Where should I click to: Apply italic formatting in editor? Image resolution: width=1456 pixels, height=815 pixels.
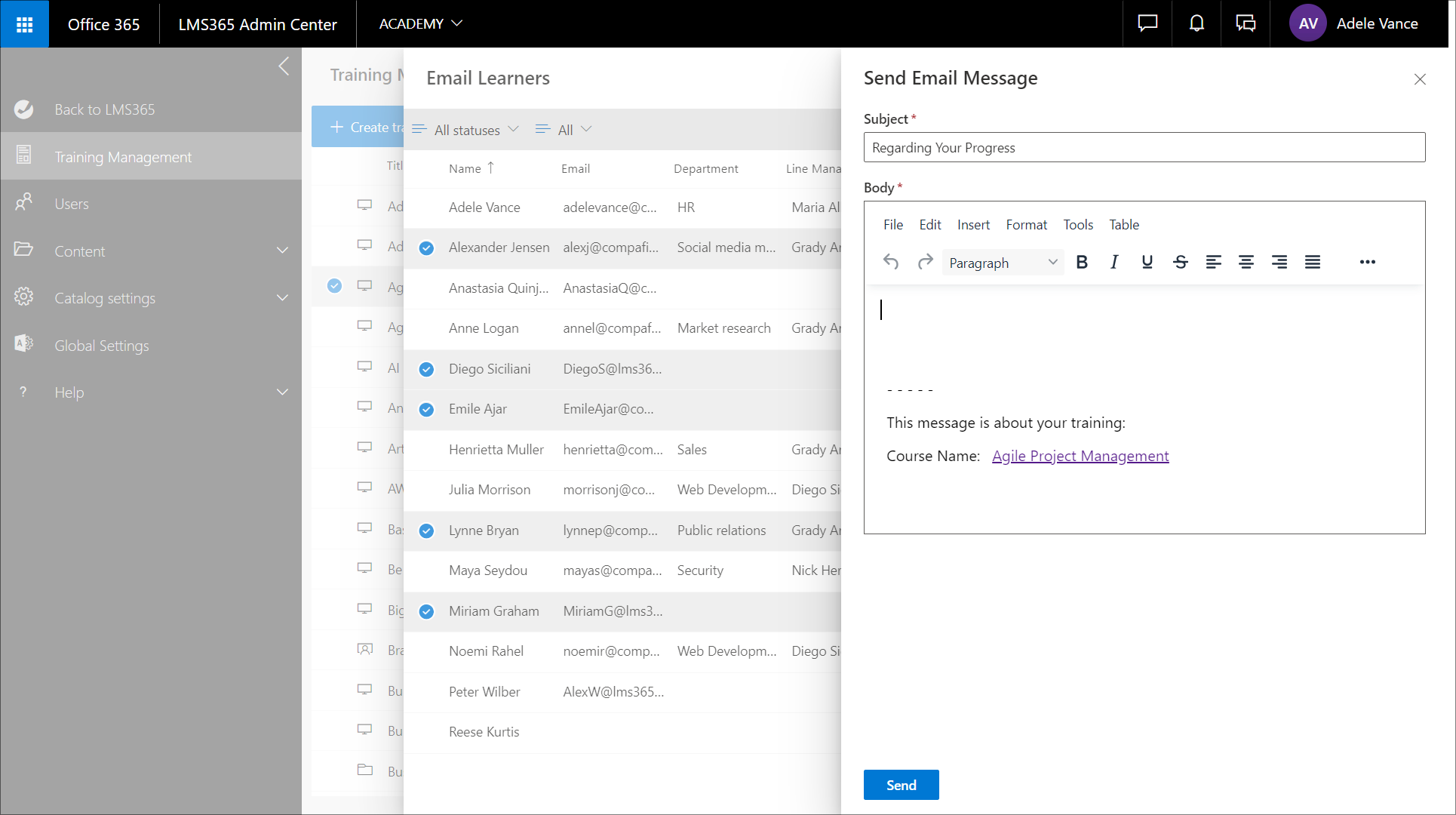point(1114,262)
